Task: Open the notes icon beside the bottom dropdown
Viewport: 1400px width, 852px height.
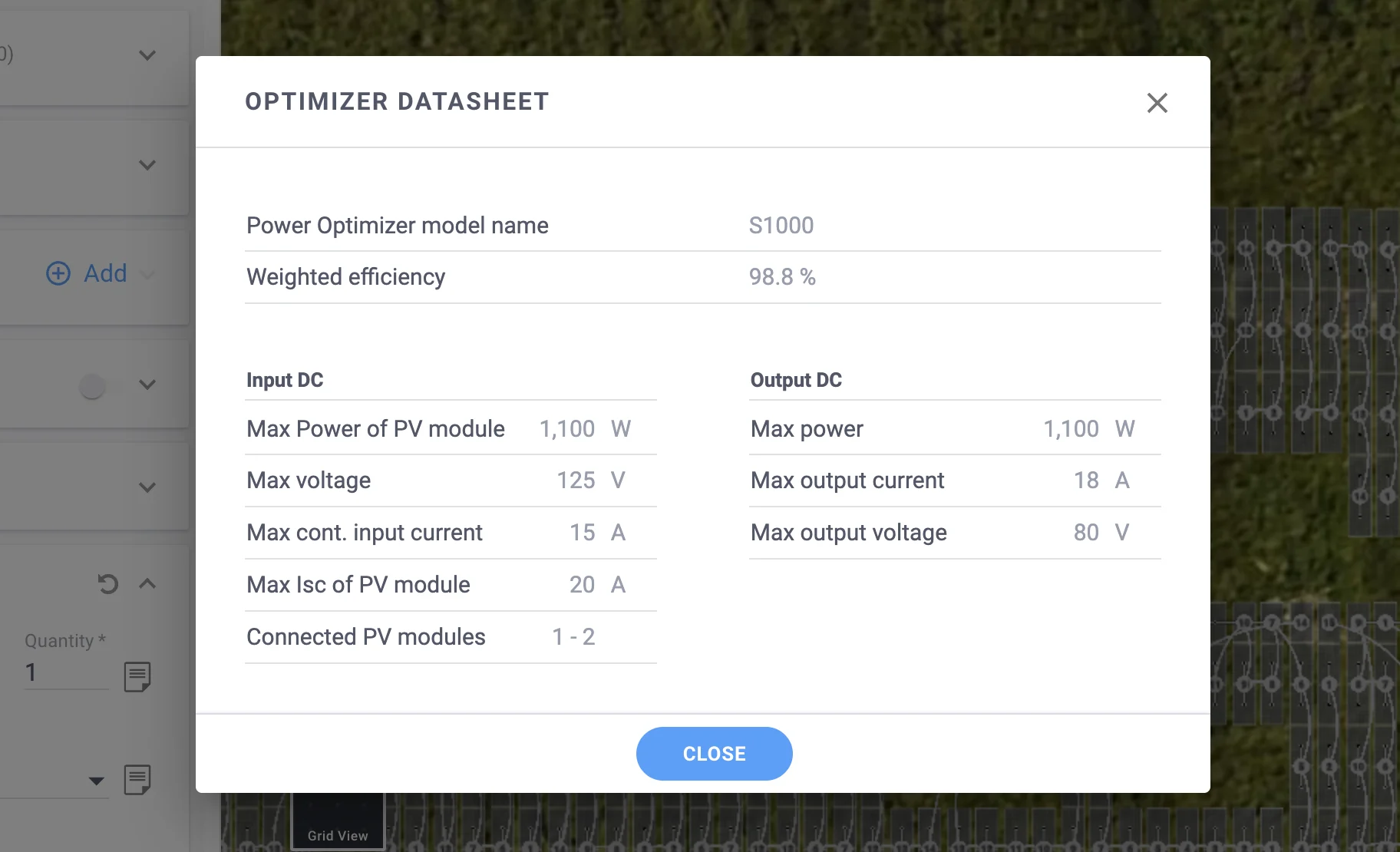Action: click(137, 780)
